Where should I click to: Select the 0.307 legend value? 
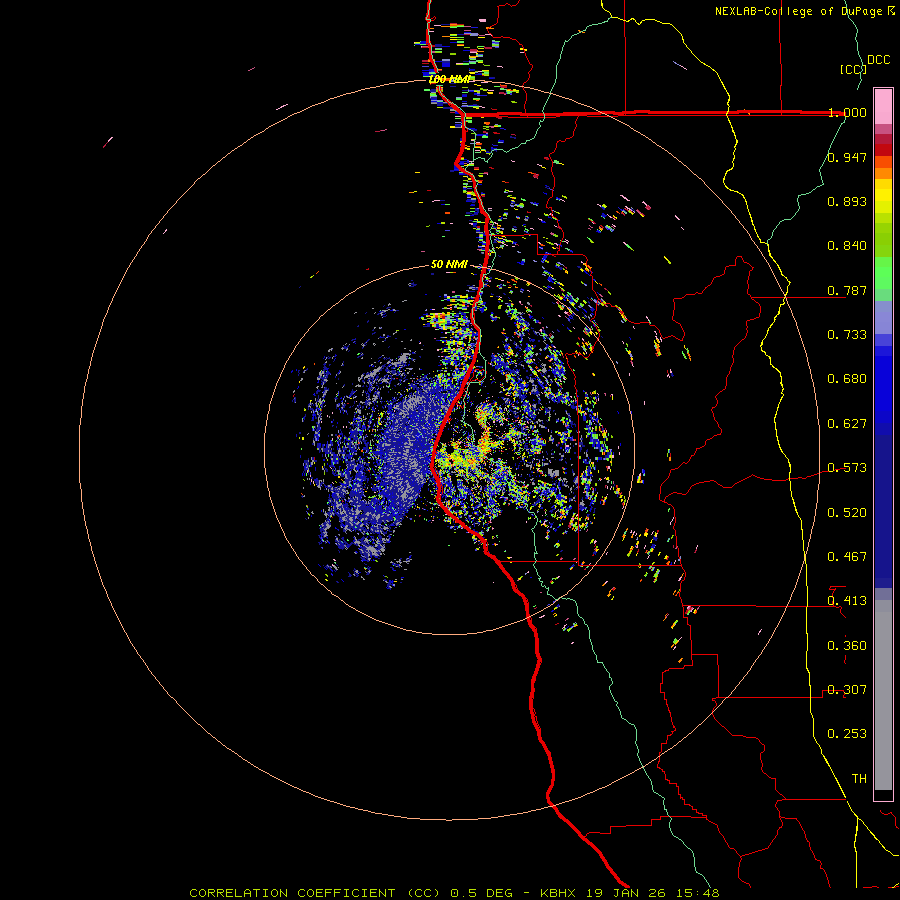coord(847,690)
